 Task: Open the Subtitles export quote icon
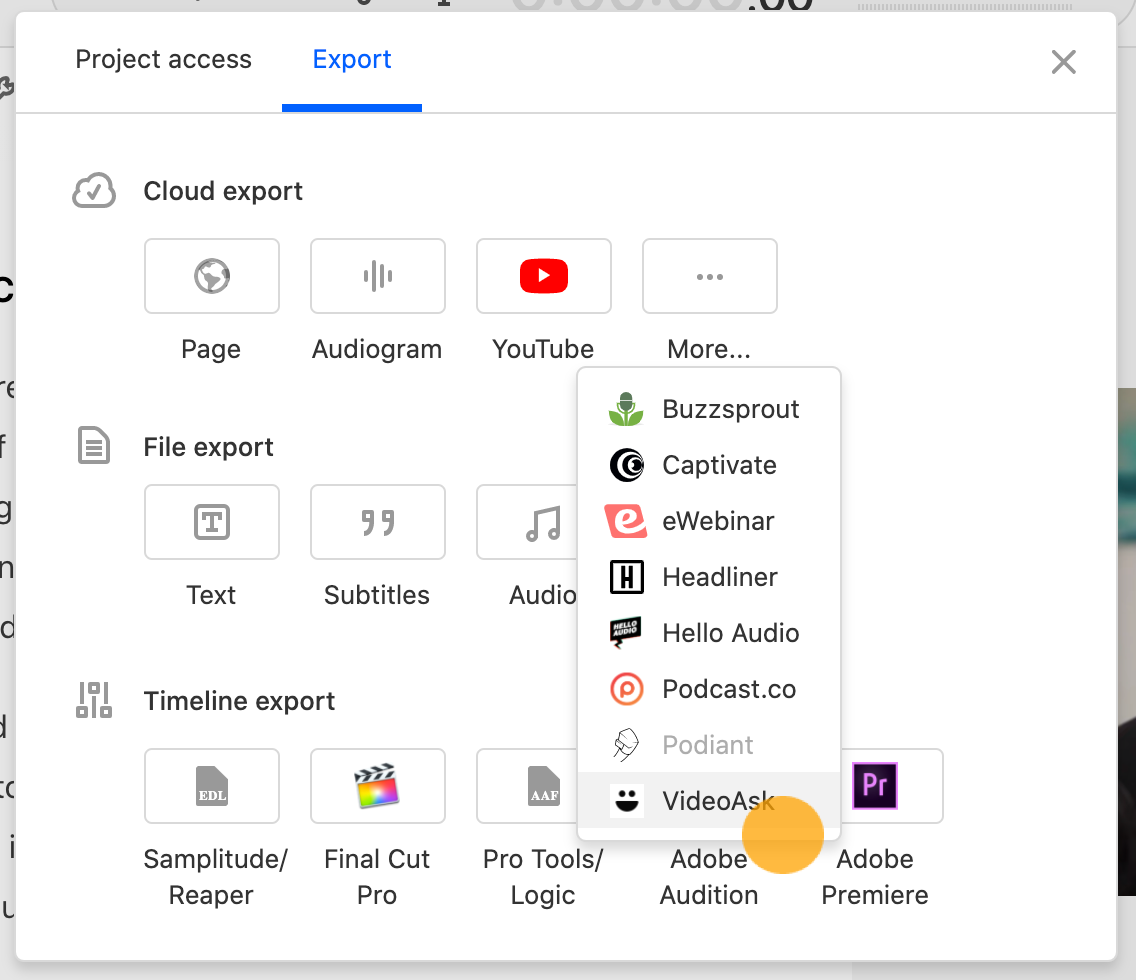[377, 522]
